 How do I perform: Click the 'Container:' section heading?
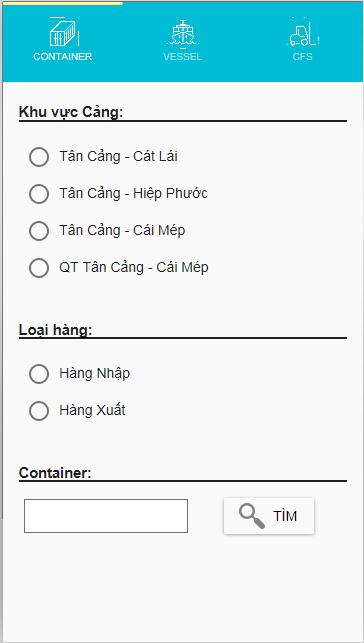[x=55, y=473]
